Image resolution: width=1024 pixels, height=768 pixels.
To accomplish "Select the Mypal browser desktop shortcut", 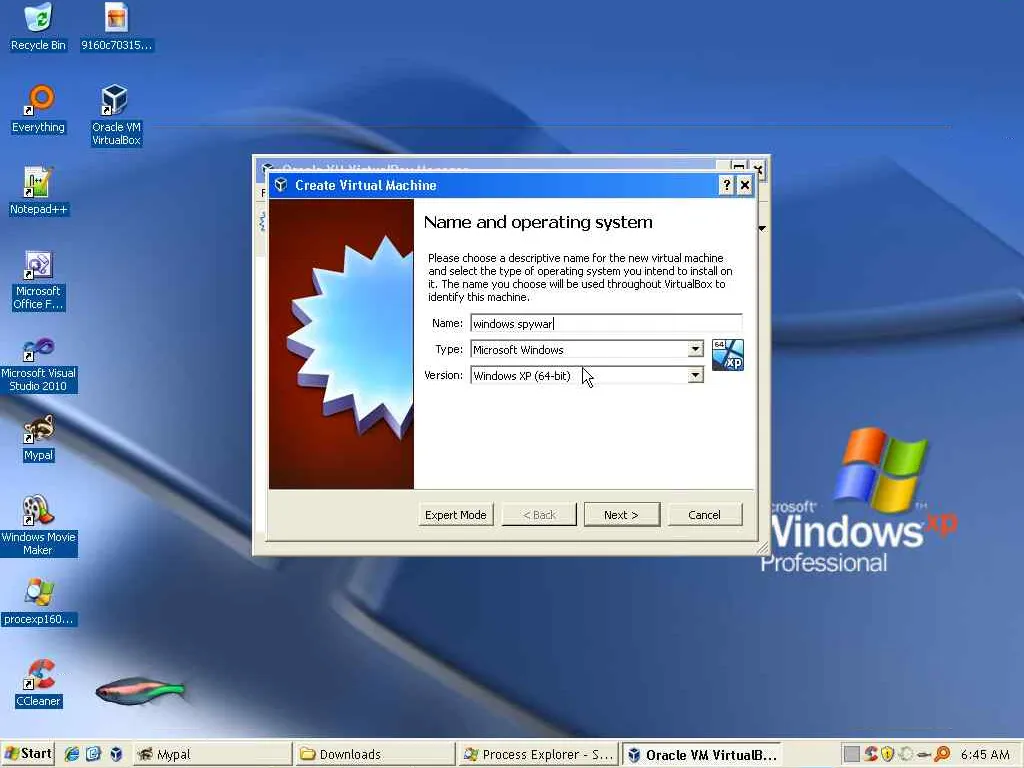I will point(39,438).
